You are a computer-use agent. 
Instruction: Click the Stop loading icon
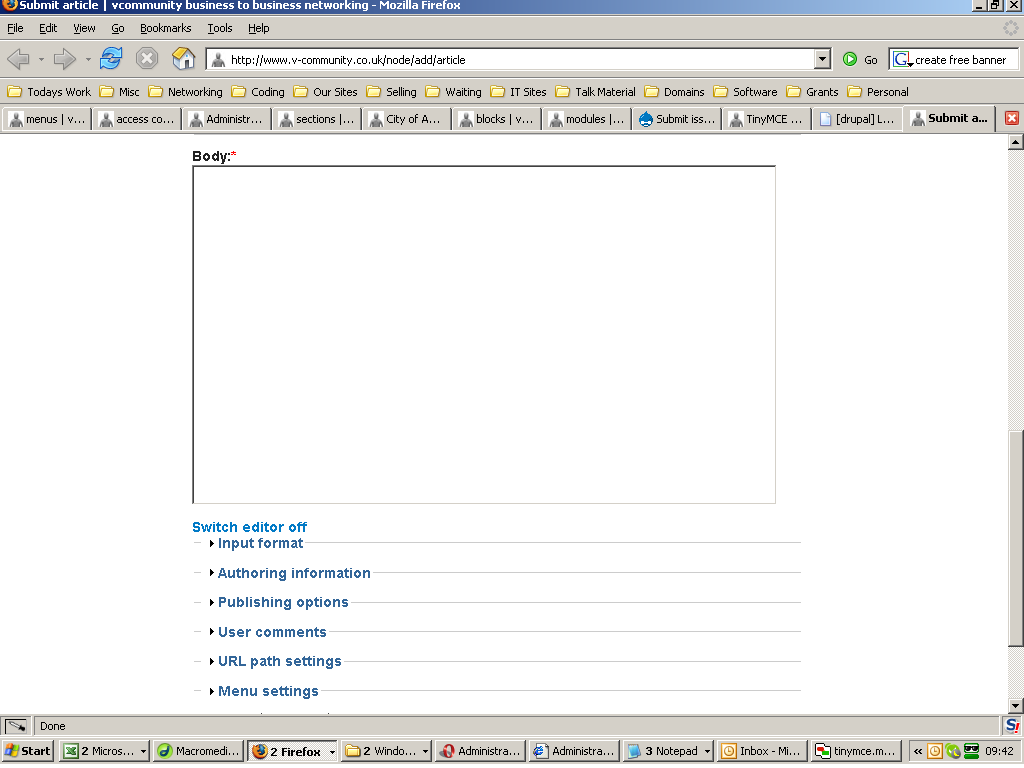(147, 58)
